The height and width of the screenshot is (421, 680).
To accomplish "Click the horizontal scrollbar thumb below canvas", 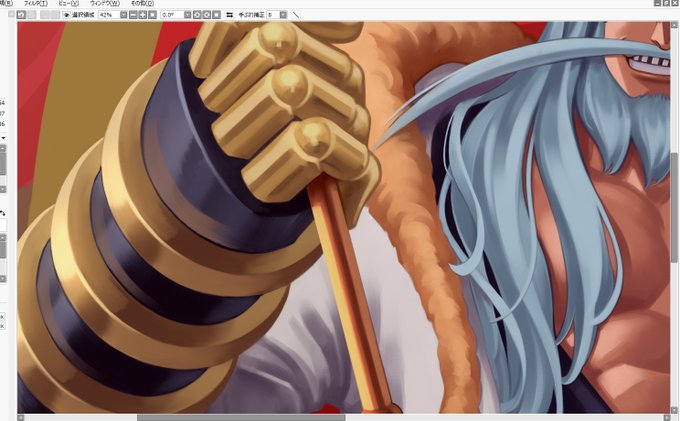I will [241, 418].
